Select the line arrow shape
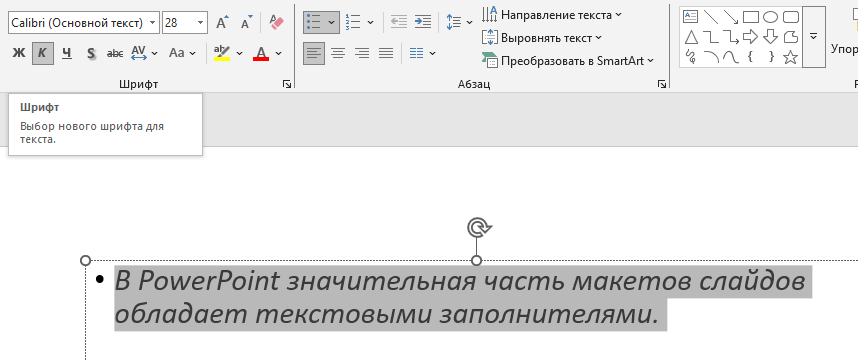Screen dimensions: 858x361 [731, 17]
